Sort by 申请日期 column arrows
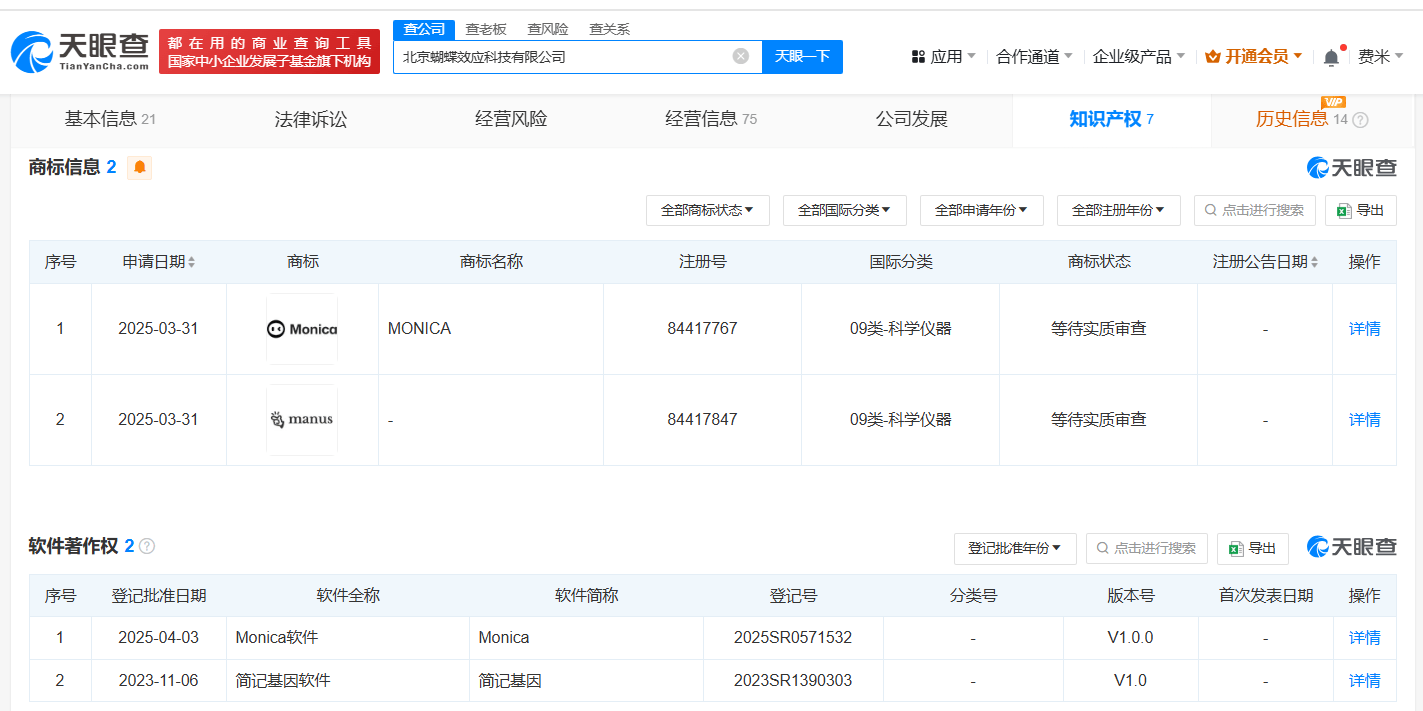Image resolution: width=1423 pixels, height=711 pixels. pyautogui.click(x=191, y=262)
